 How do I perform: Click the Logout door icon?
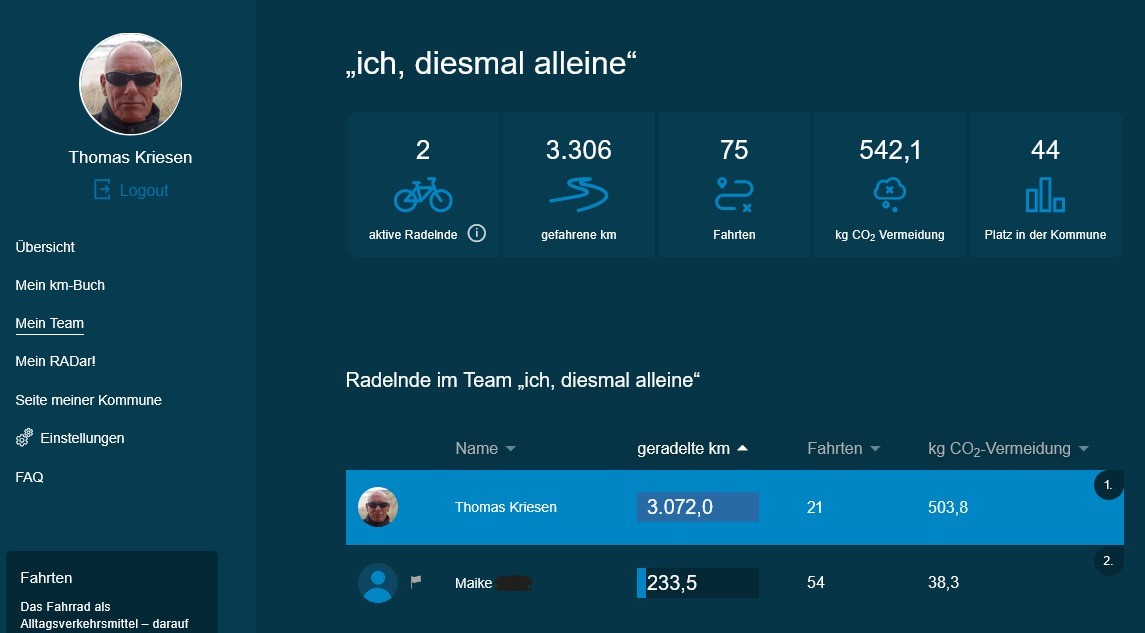[x=102, y=190]
